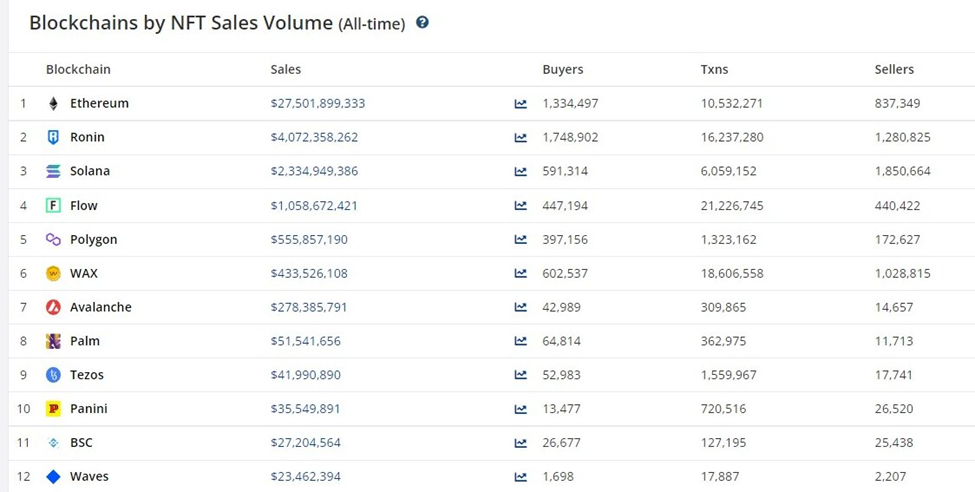Sort table by Buyers column header
Screen dimensions: 975x492
click(563, 69)
